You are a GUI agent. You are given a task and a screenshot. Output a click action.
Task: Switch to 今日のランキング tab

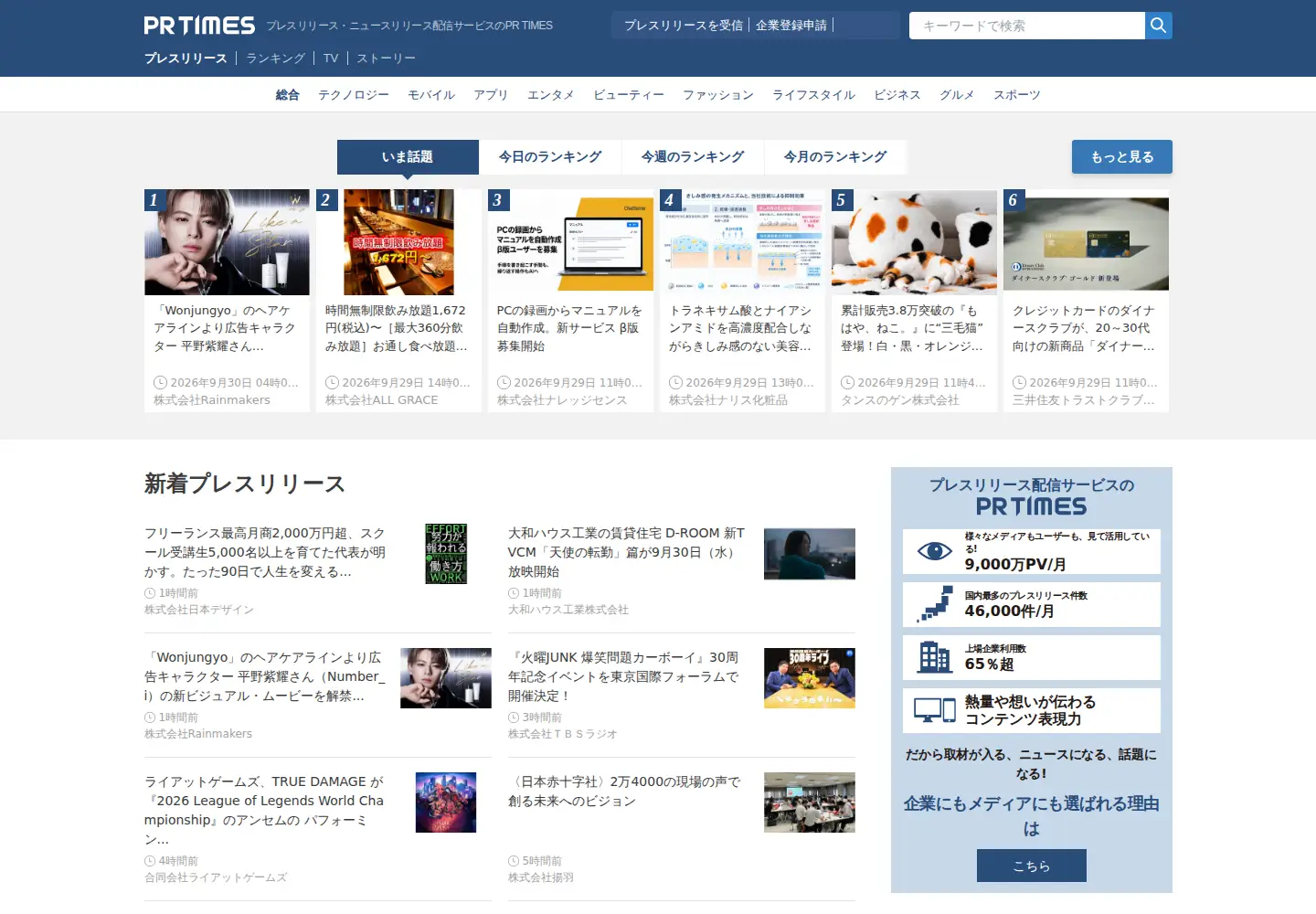(550, 157)
